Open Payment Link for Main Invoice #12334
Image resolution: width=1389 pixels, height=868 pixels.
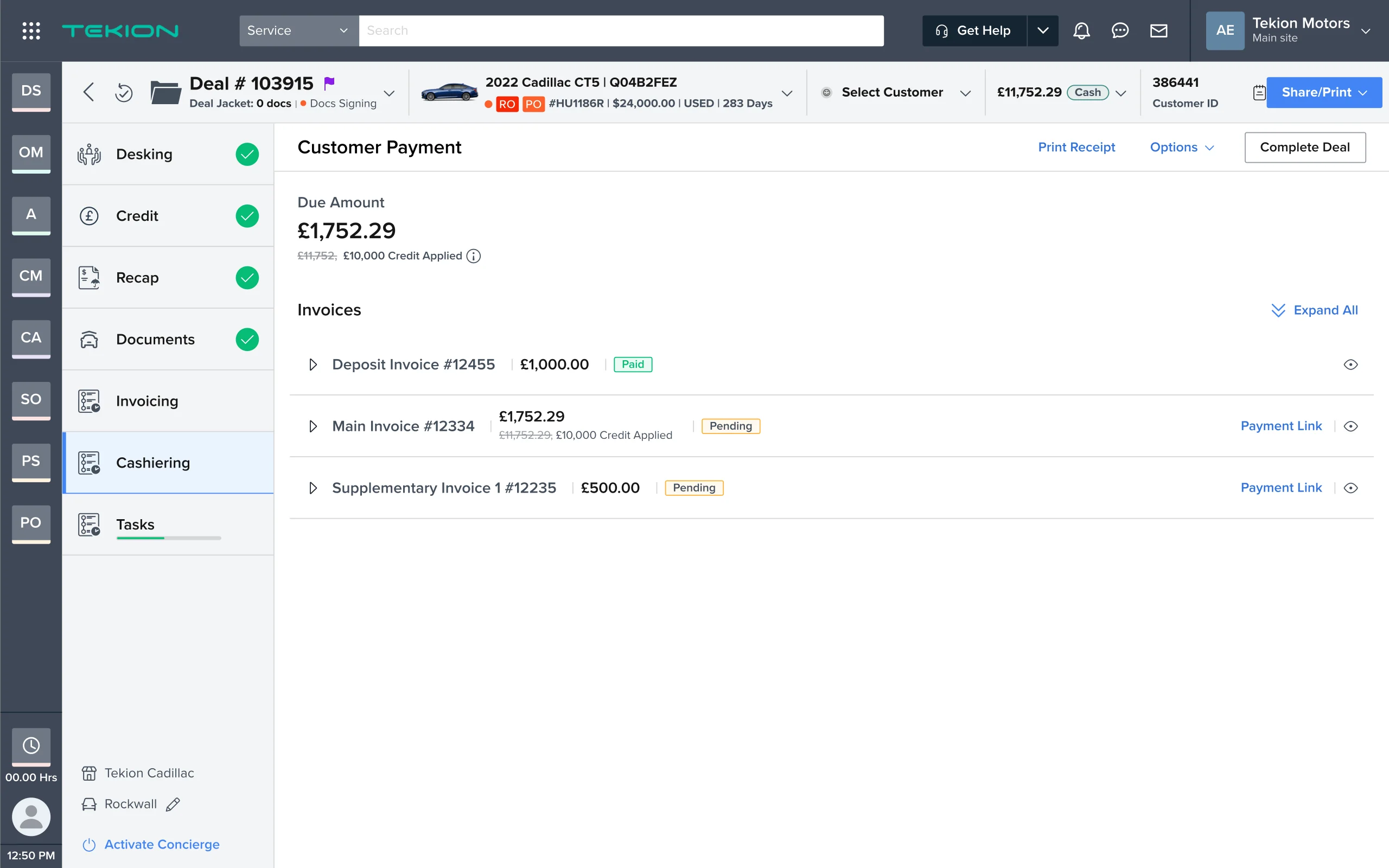point(1281,426)
